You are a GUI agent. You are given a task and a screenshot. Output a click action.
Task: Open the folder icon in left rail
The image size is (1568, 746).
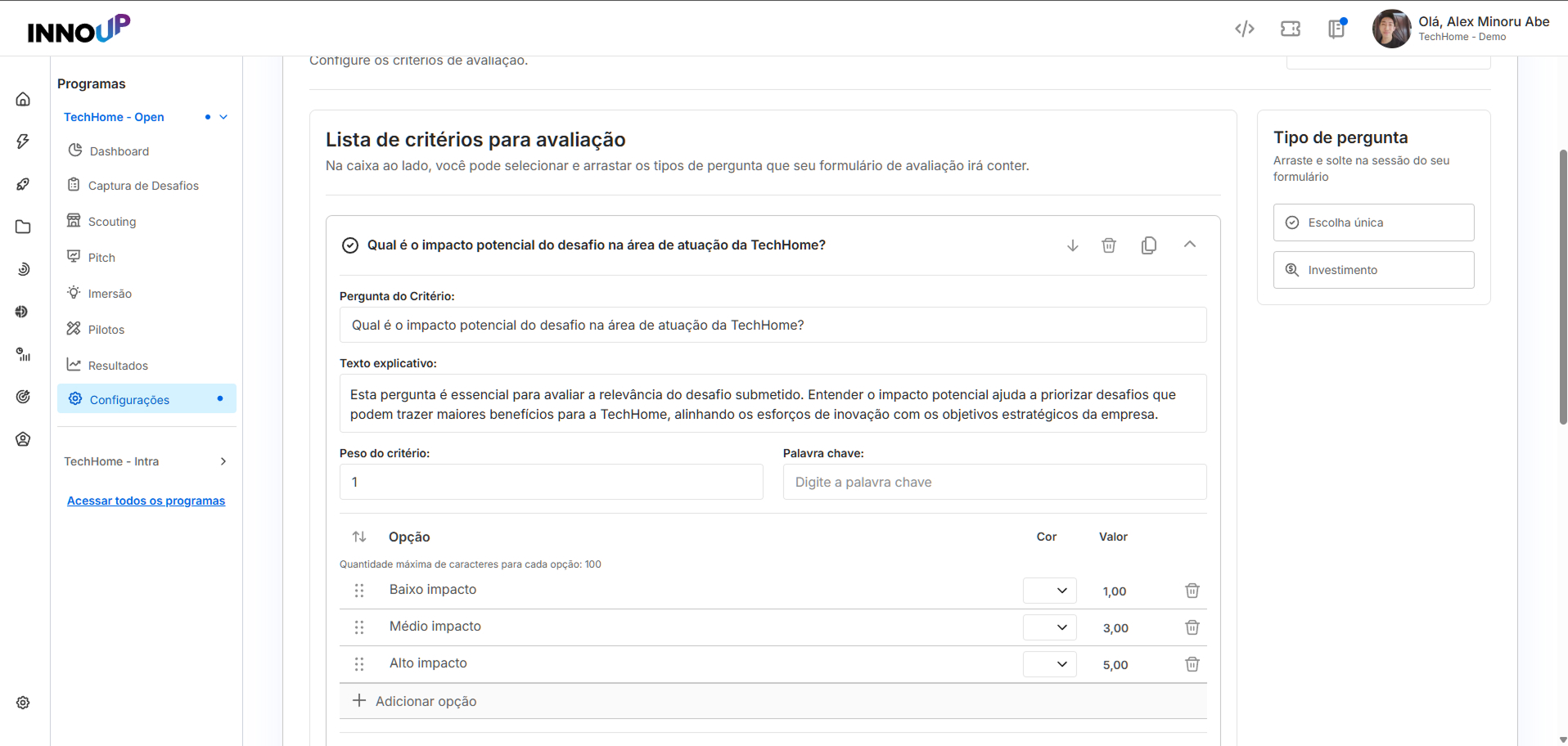click(x=23, y=227)
